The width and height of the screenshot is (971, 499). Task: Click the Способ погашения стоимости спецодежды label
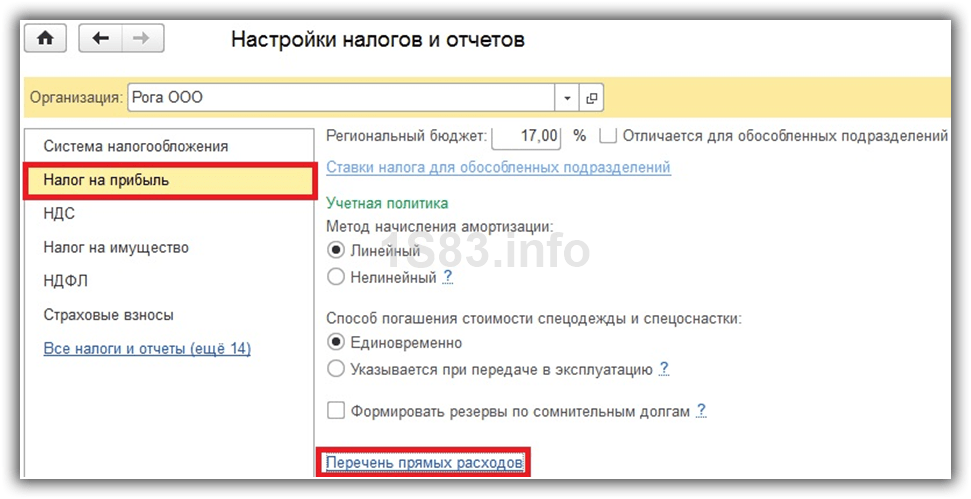point(533,318)
